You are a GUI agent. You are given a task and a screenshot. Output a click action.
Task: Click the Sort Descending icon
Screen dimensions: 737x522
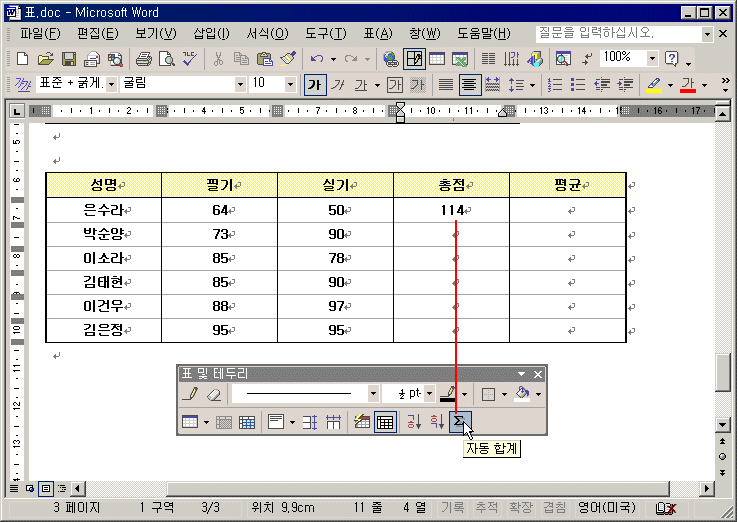(436, 423)
